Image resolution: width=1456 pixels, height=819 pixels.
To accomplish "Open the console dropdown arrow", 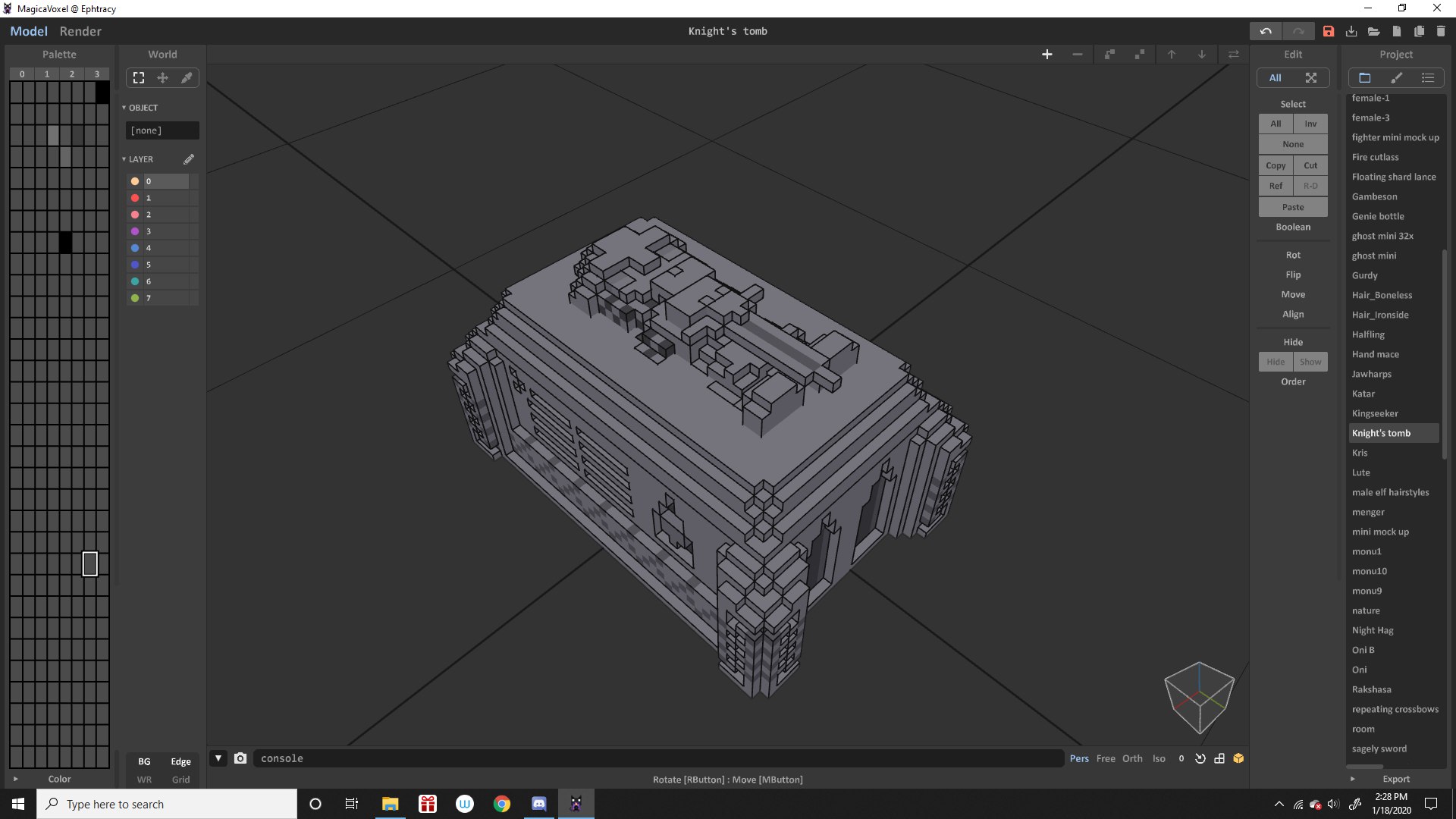I will [218, 758].
